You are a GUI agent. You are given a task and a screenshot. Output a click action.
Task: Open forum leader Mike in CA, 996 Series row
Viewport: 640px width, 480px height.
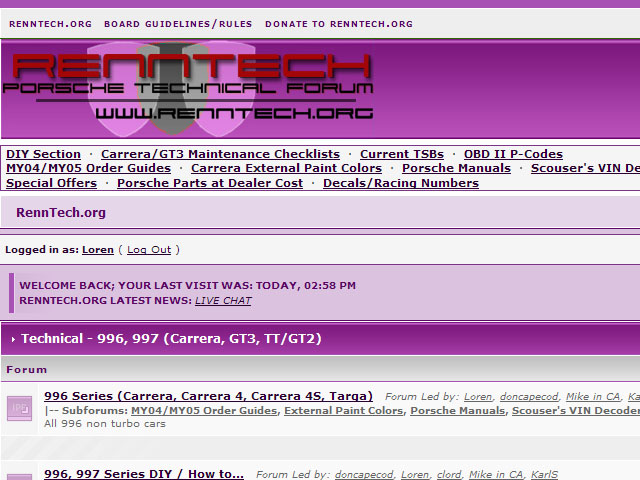593,396
